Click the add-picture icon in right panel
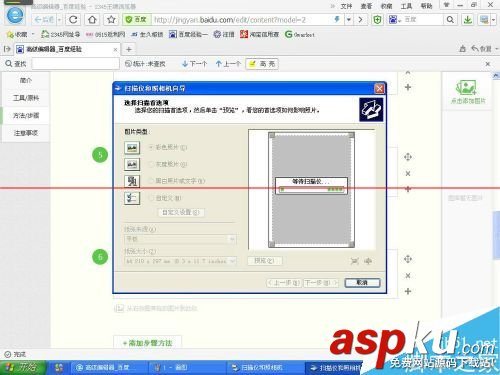Viewport: 500px width, 375px height. point(466,88)
